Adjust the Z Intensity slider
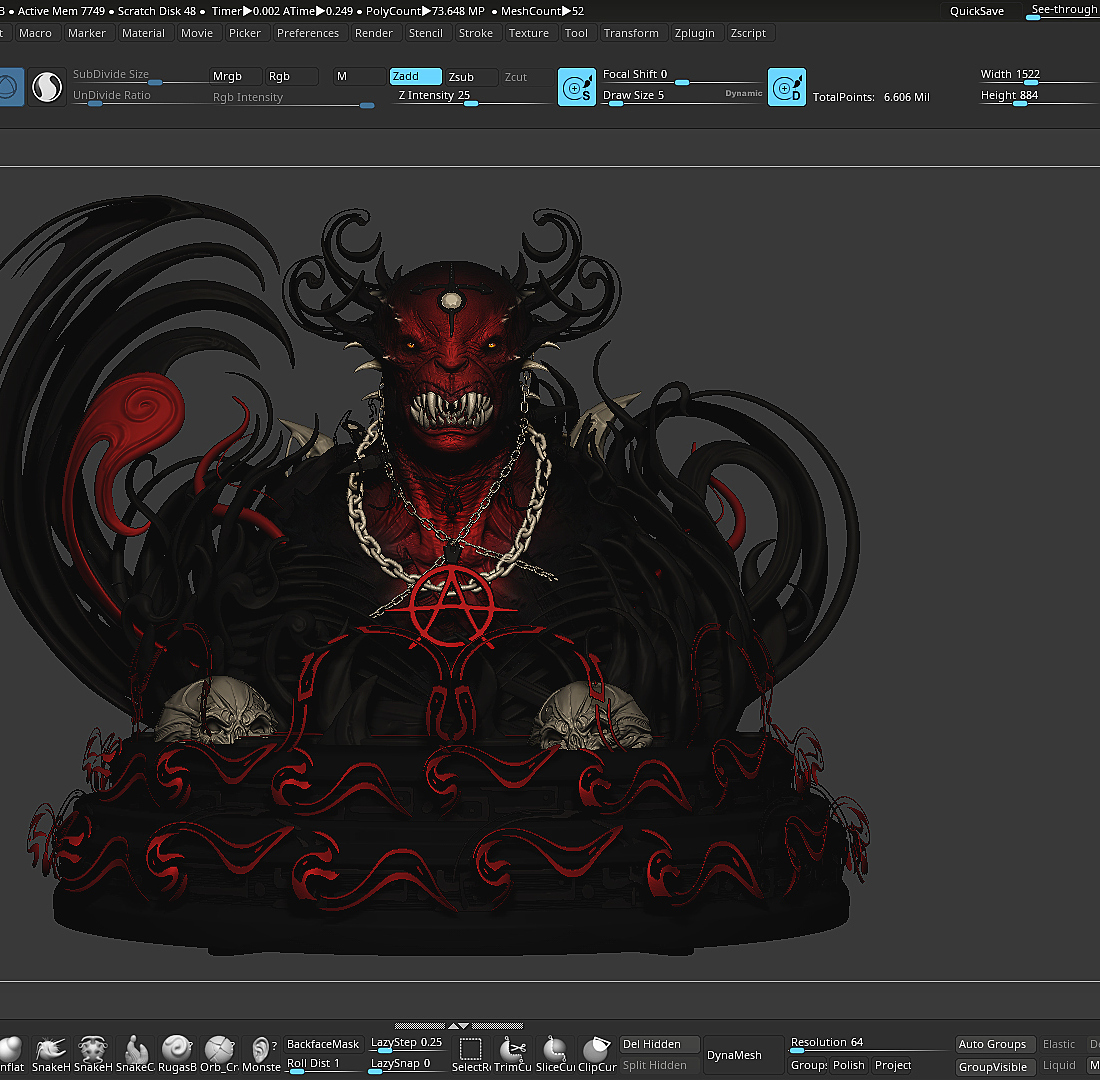 471,97
